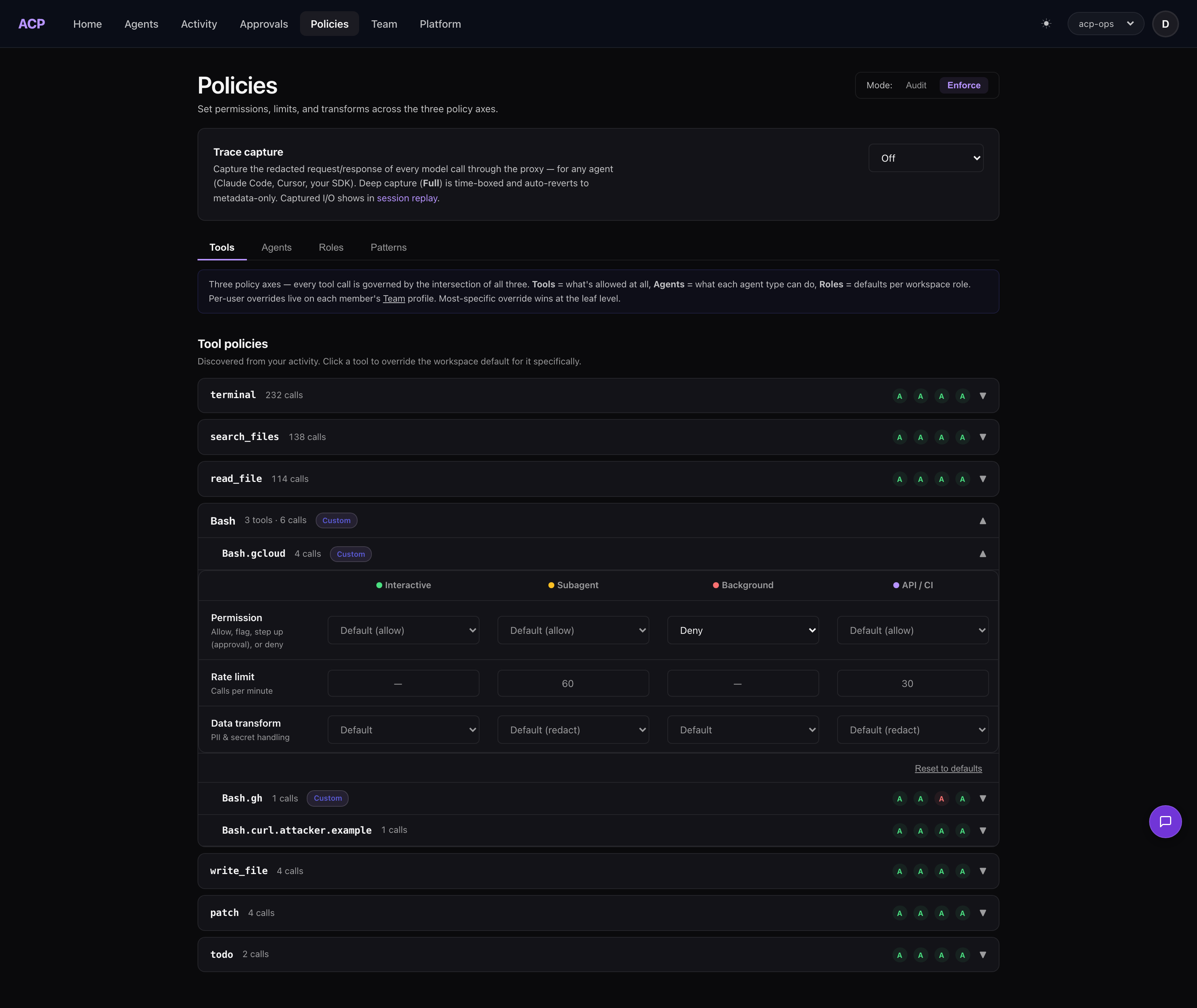The height and width of the screenshot is (1008, 1197).
Task: Click the red Background badge on Bash.gh
Action: tap(941, 799)
